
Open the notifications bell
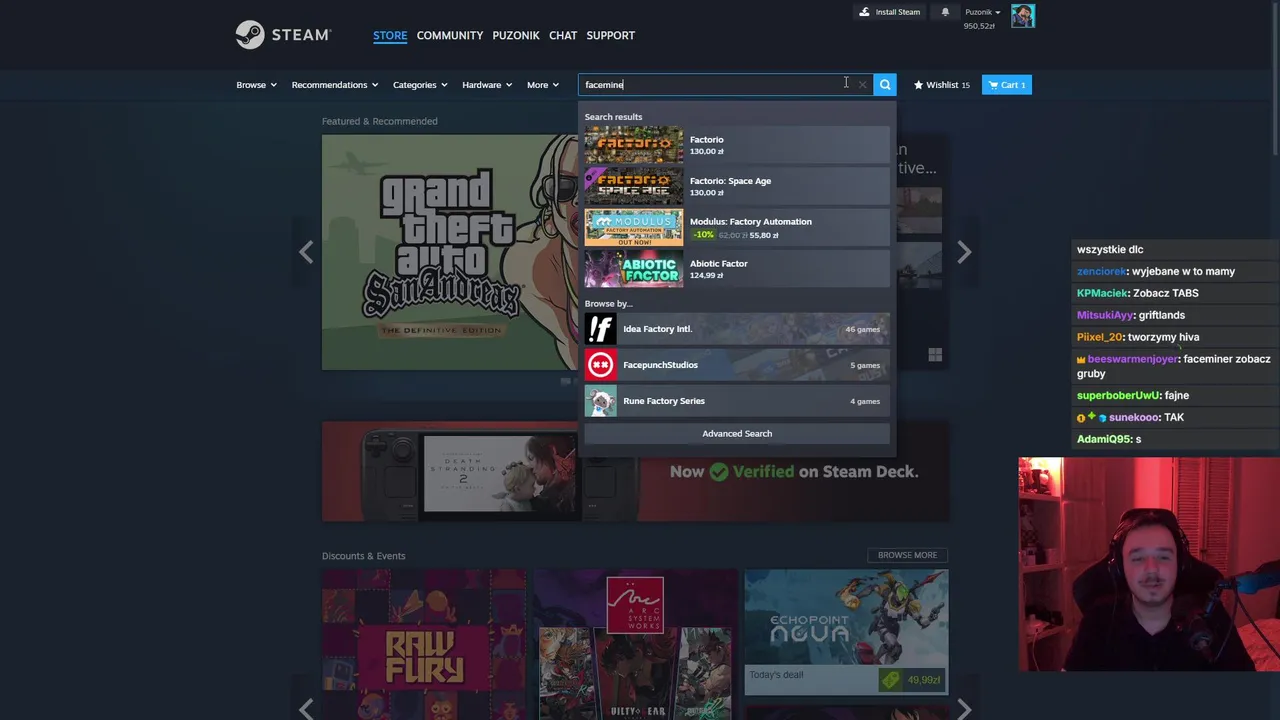(x=945, y=12)
